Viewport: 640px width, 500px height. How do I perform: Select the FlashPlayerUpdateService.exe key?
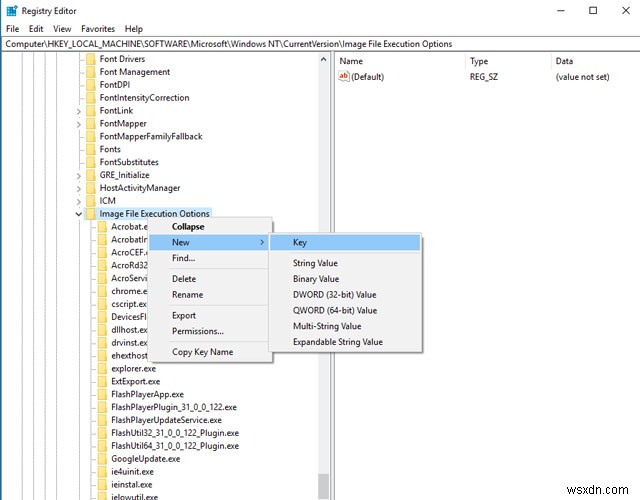(x=167, y=420)
